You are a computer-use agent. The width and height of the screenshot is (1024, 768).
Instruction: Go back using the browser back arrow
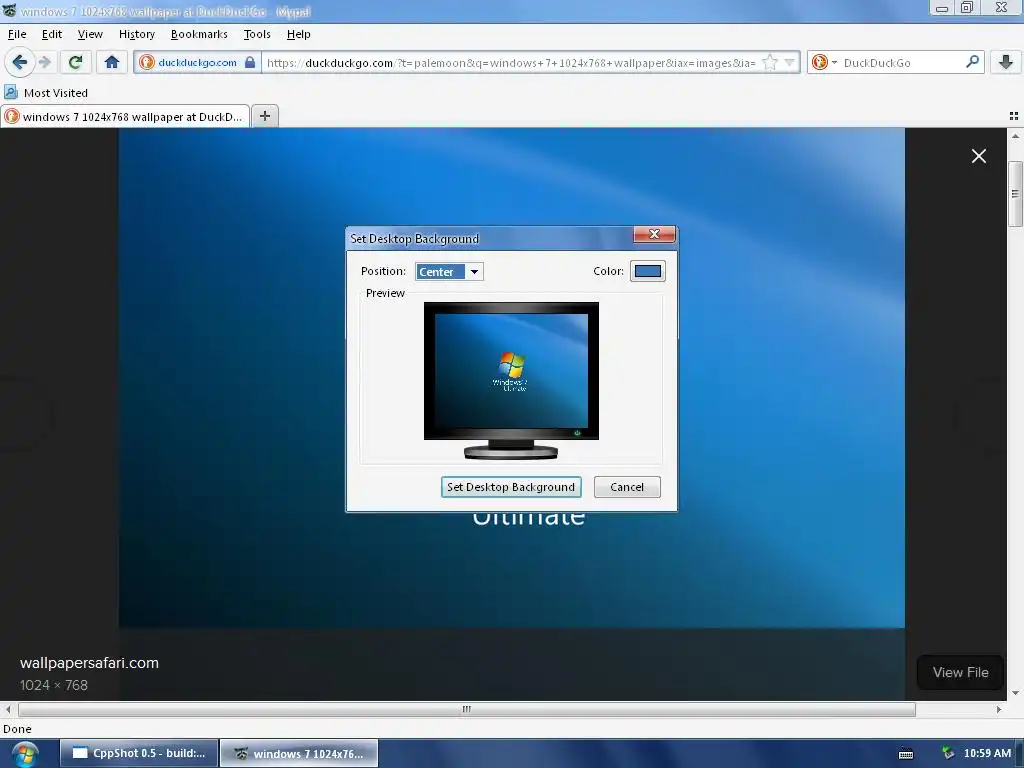coord(19,62)
